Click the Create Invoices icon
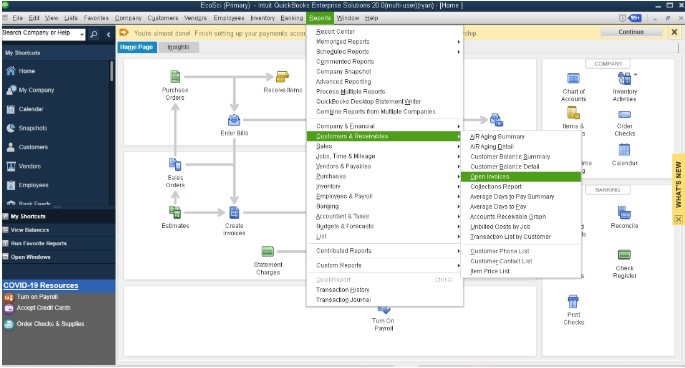Image resolution: width=685 pixels, height=368 pixels. (x=234, y=212)
